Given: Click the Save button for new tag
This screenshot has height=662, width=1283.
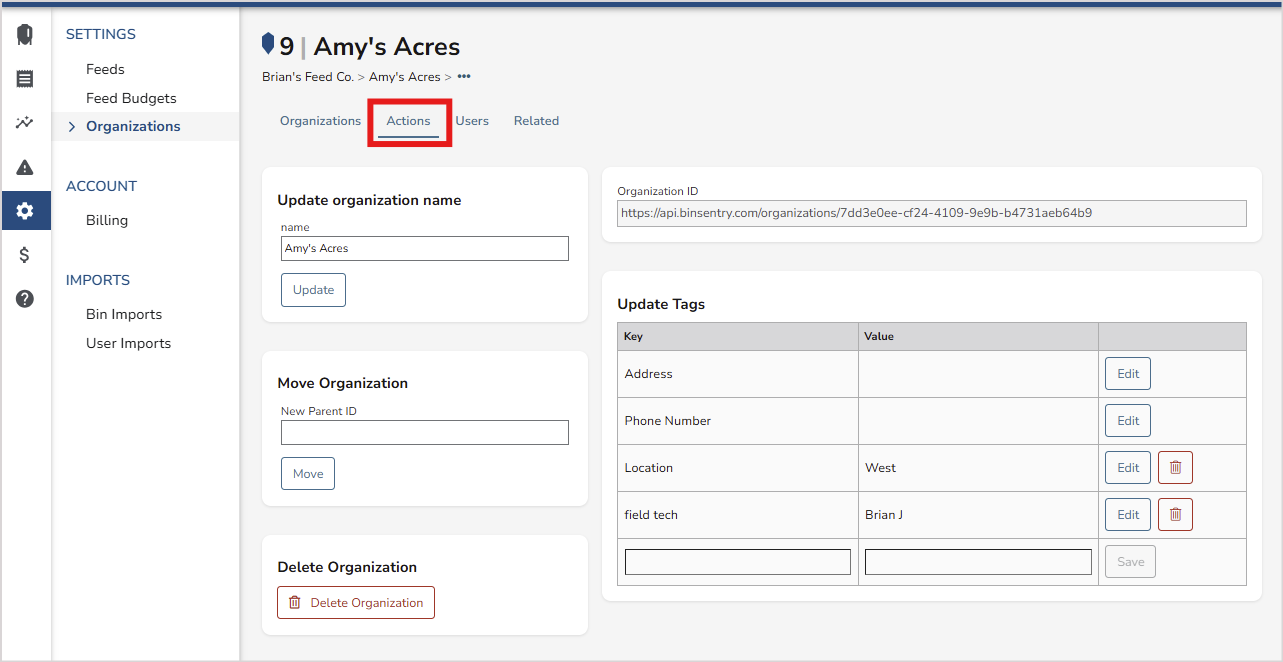Looking at the screenshot, I should pos(1130,561).
